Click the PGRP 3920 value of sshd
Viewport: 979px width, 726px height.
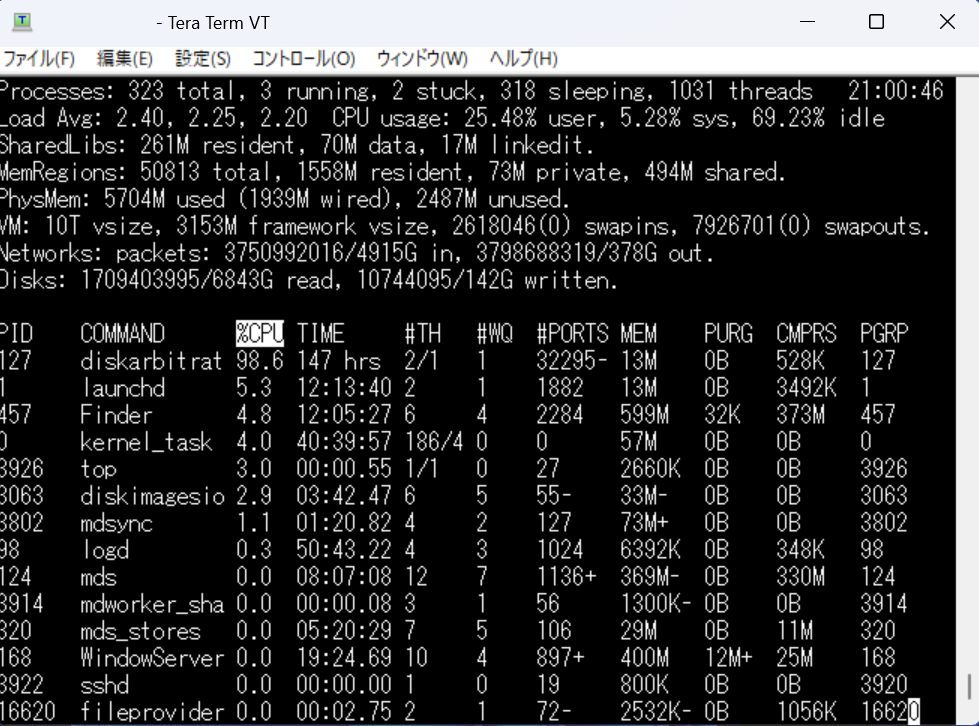coord(883,685)
